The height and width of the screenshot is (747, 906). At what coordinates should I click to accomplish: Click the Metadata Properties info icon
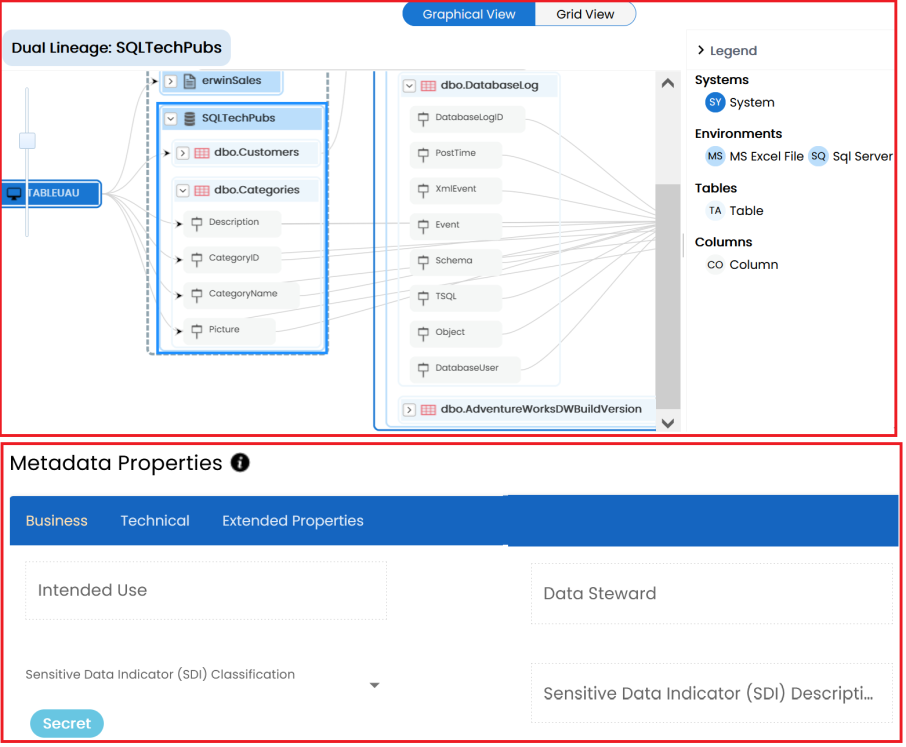(240, 463)
